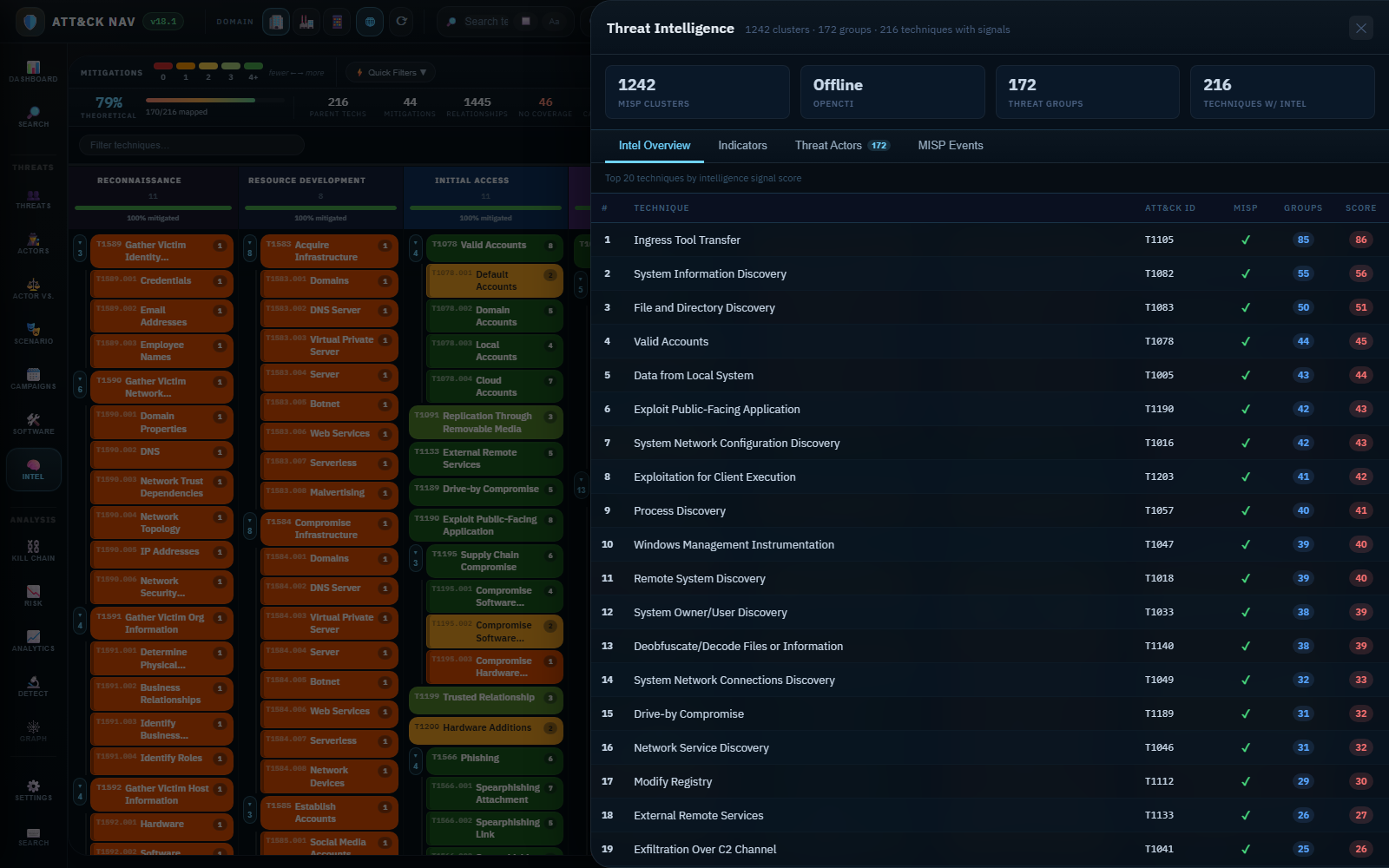Viewport: 1389px width, 868px height.
Task: Click the refresh icon in the toolbar
Action: (x=401, y=21)
